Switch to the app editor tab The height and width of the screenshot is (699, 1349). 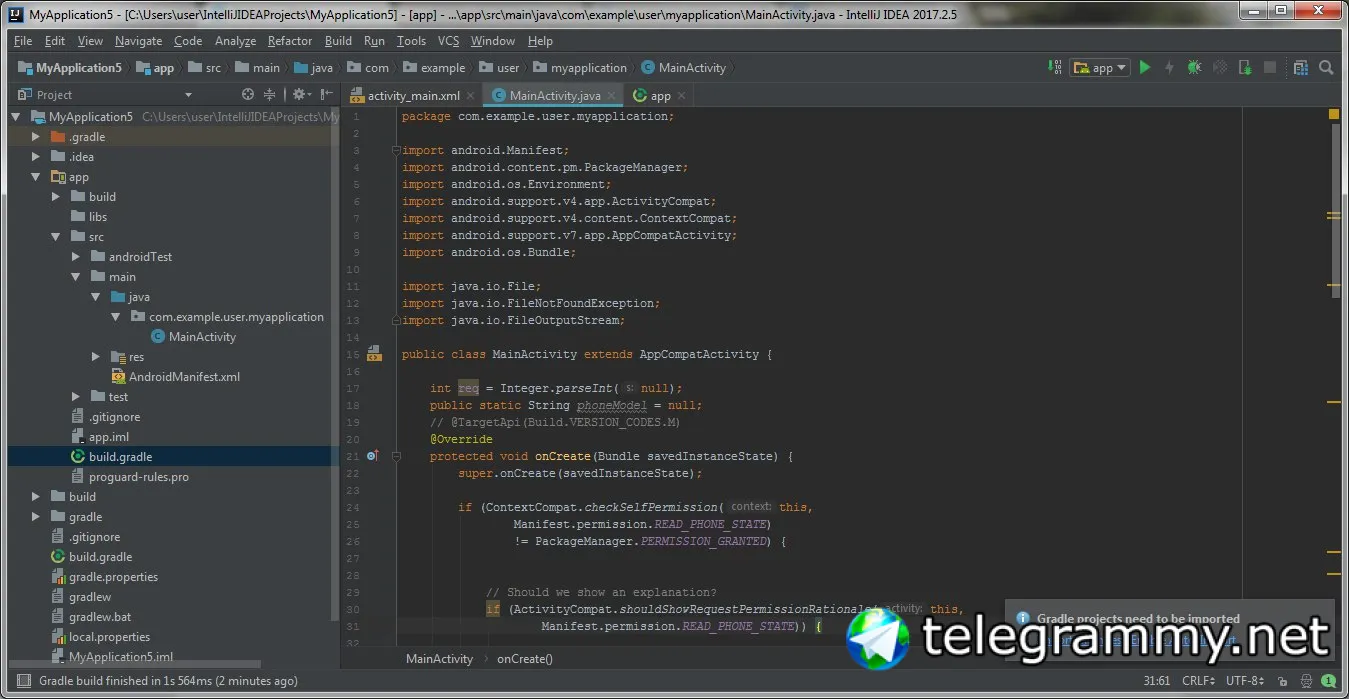pos(660,96)
